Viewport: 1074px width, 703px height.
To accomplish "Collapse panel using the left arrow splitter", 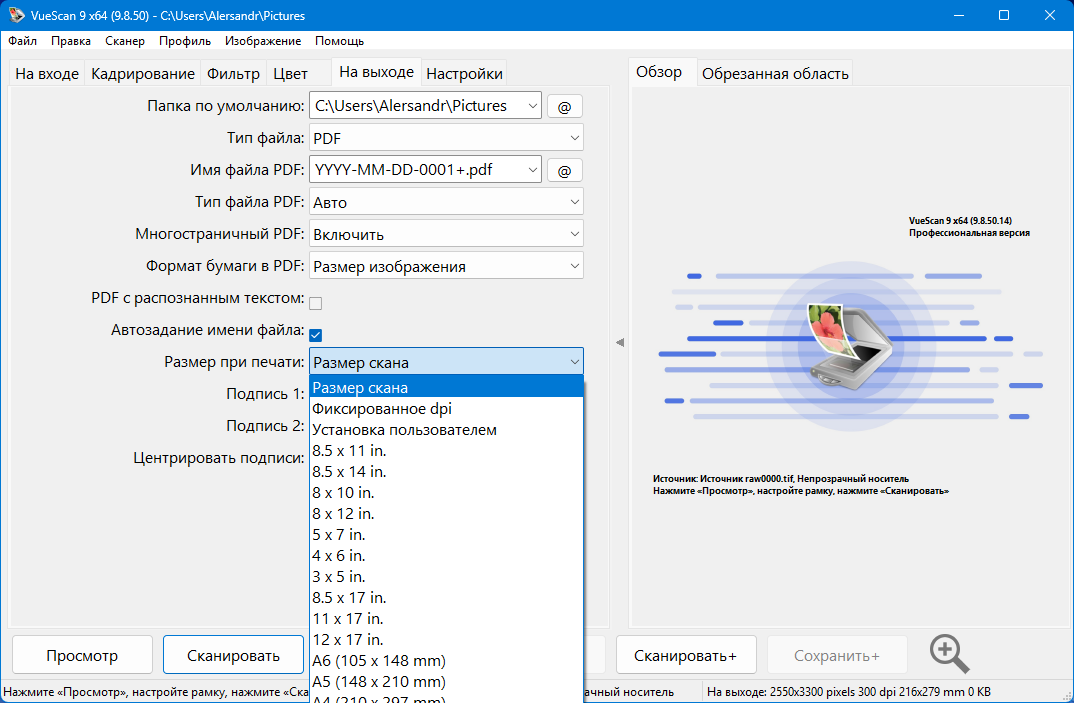I will 619,342.
